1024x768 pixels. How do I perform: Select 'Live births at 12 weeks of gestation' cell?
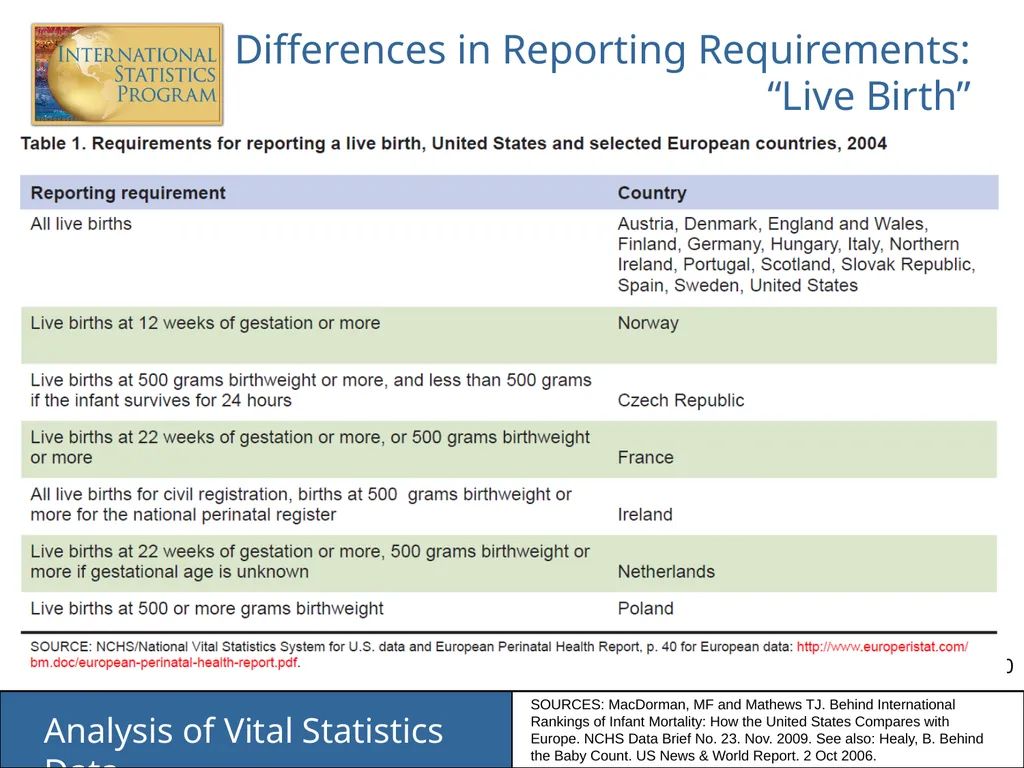(x=205, y=323)
